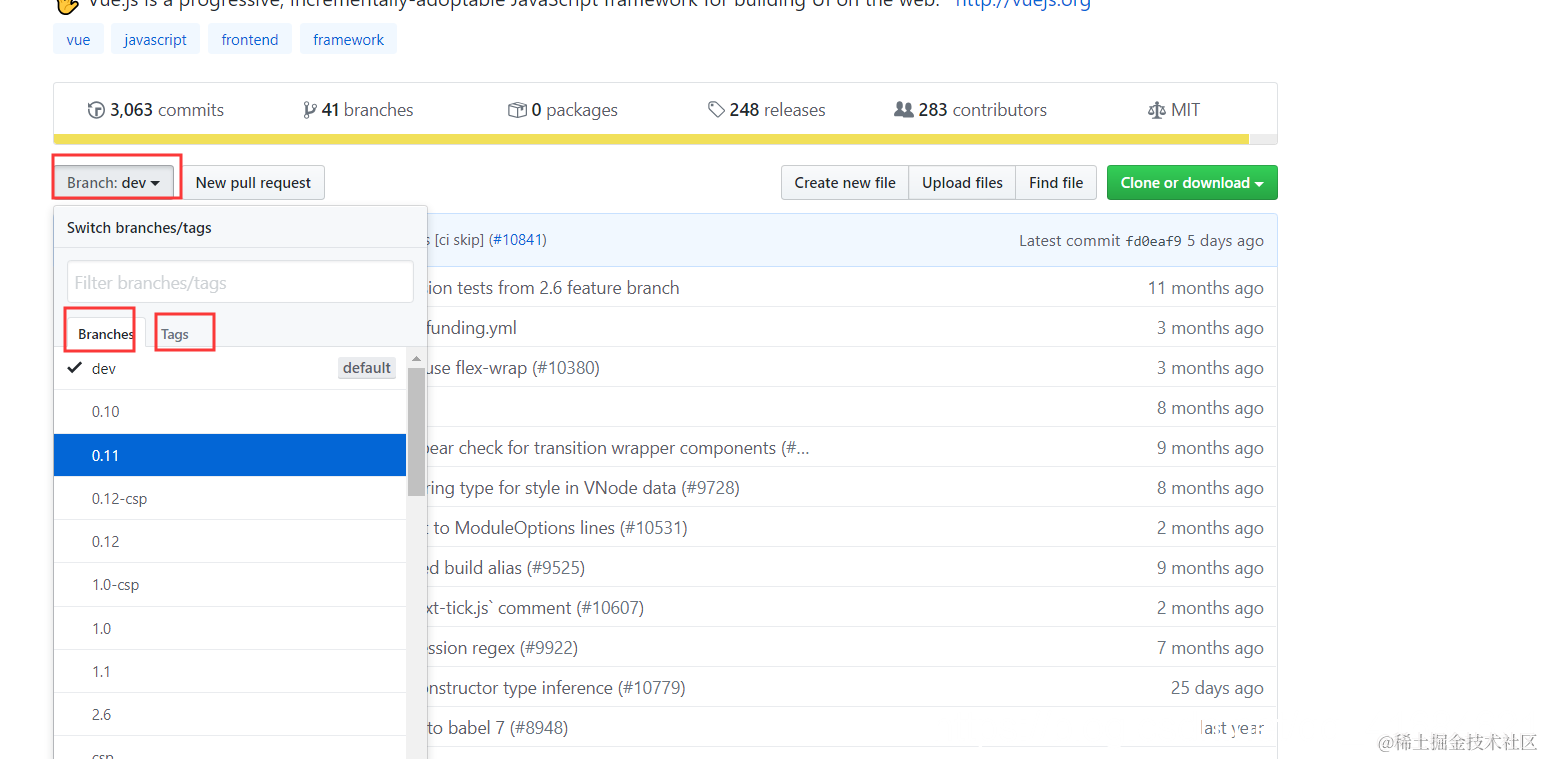This screenshot has height=759, width=1544.
Task: Select branch 0.12-csp
Action: 230,498
